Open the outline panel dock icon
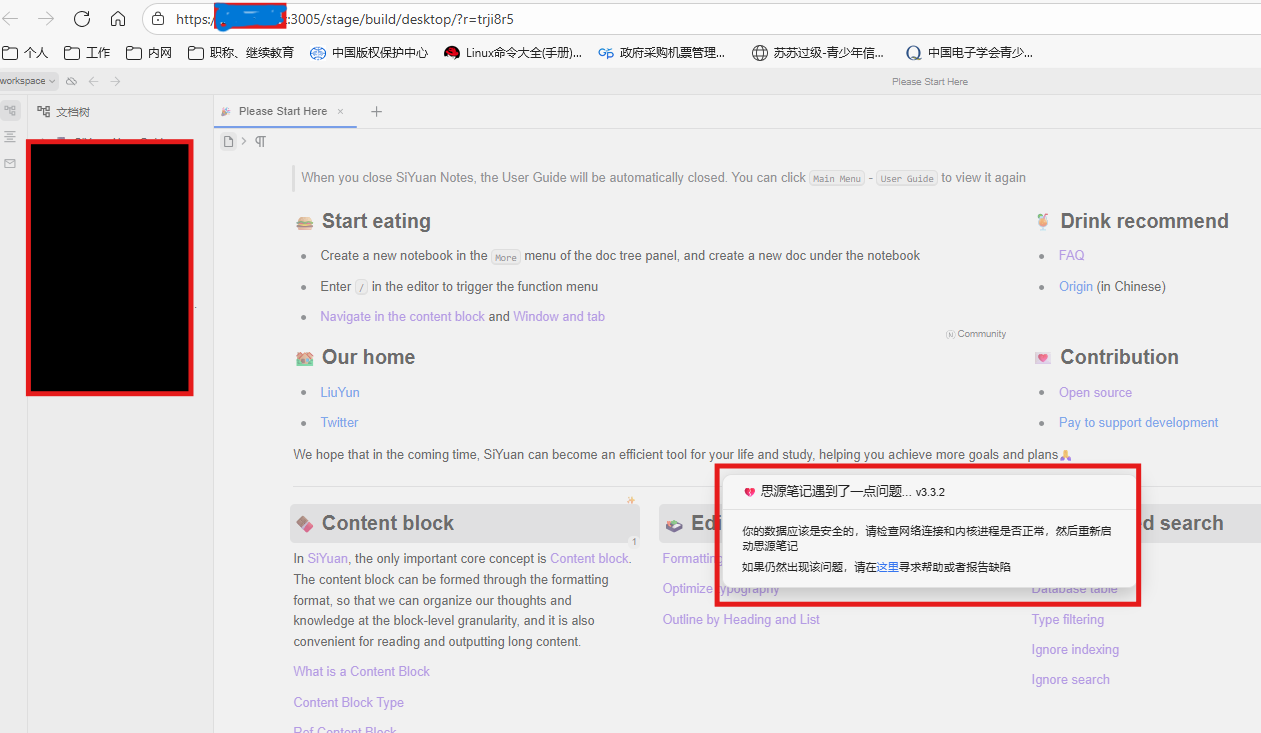Viewport: 1261px width, 733px height. coord(10,136)
